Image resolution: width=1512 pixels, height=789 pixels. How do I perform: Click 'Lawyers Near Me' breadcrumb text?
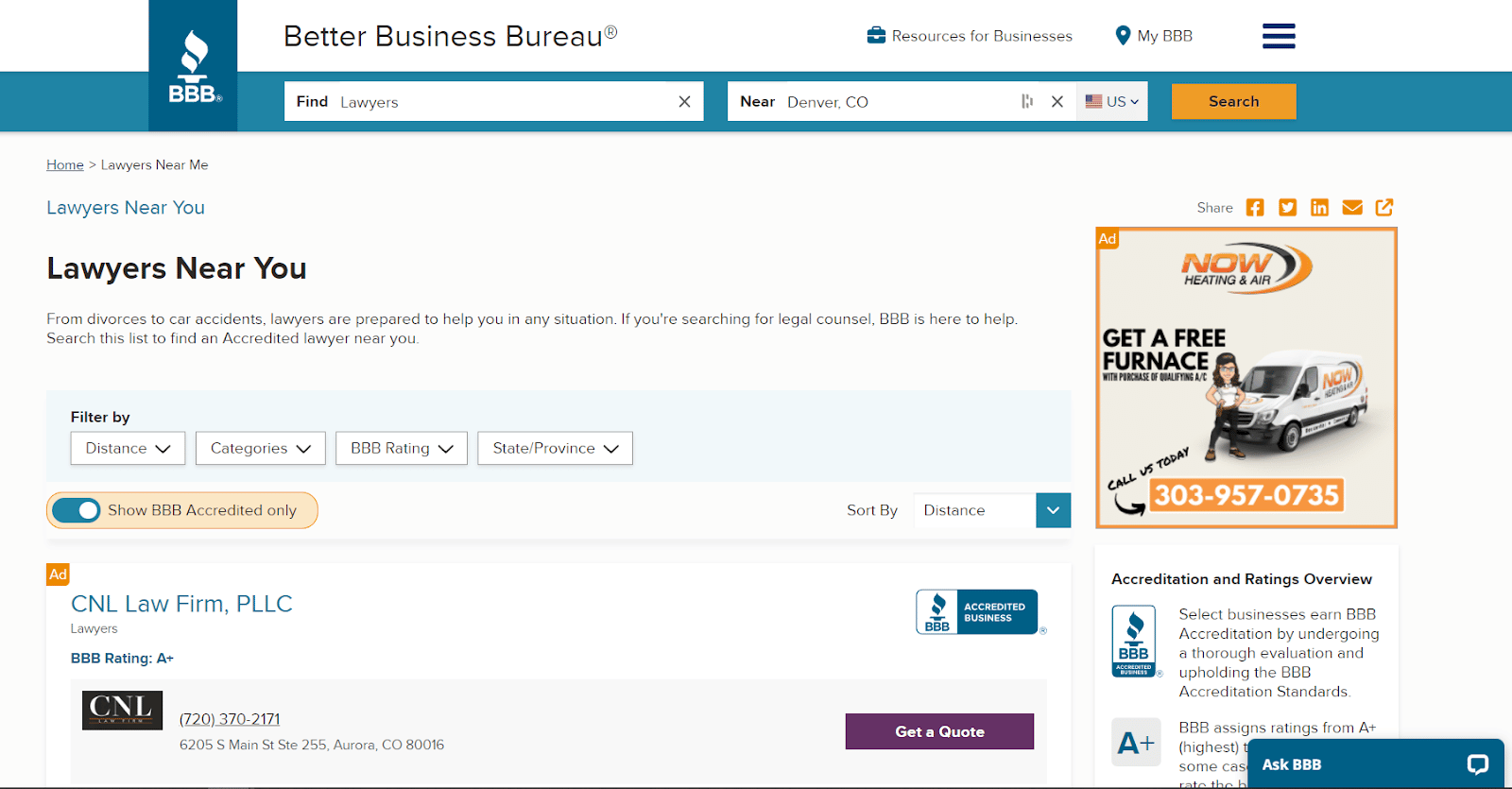[155, 164]
